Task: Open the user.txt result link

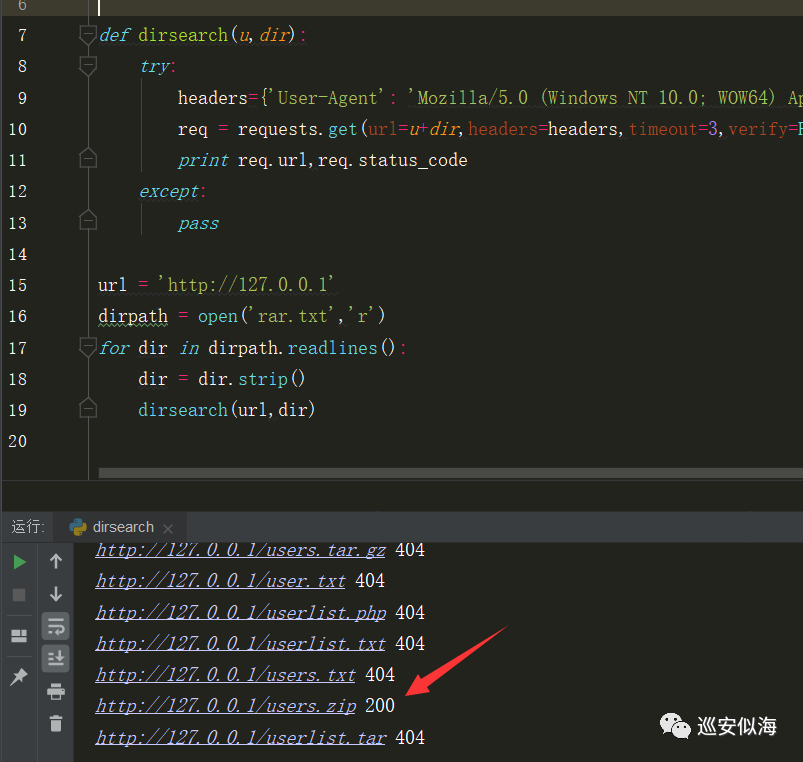Action: pyautogui.click(x=221, y=581)
